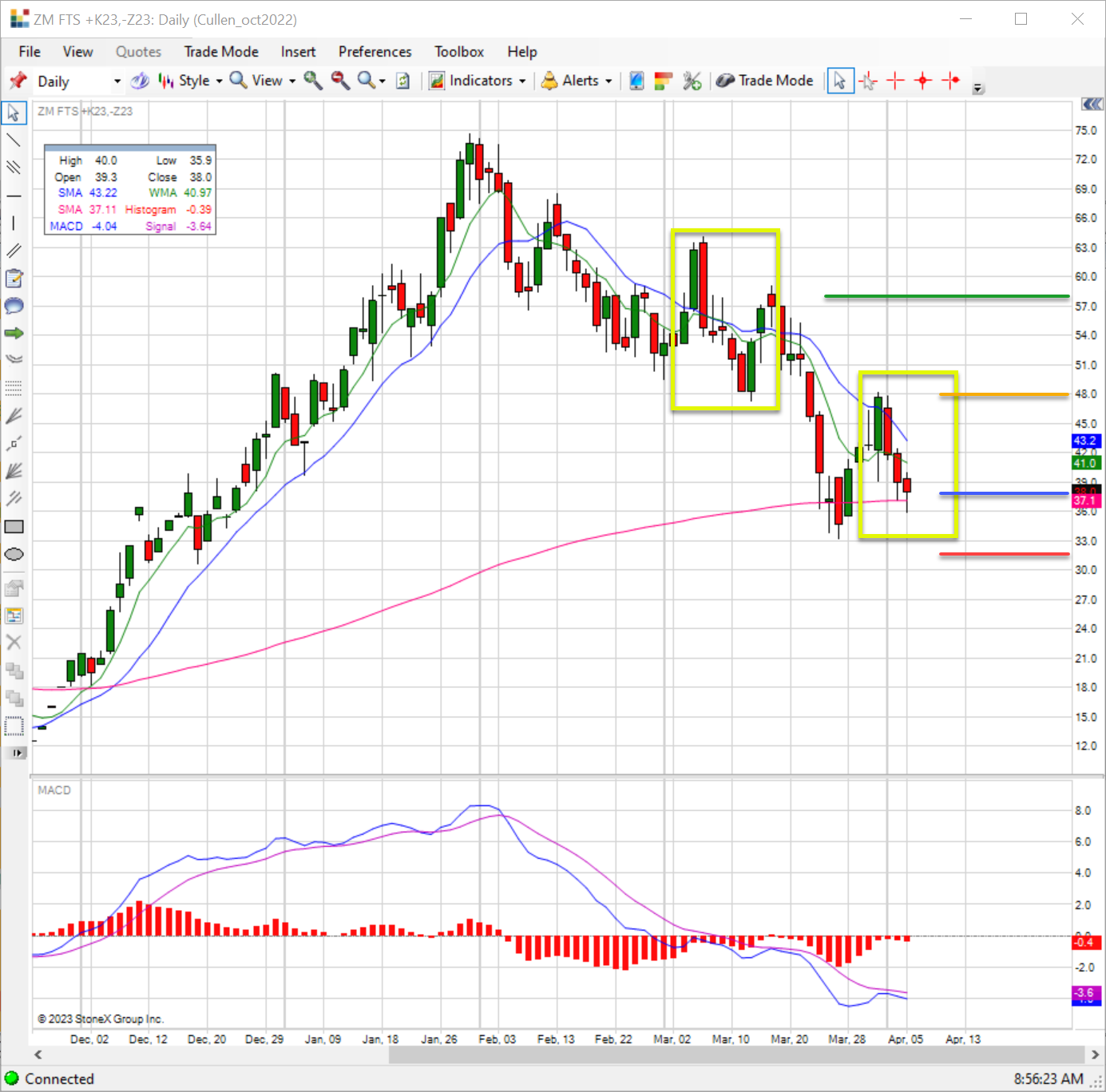Select the double diagonal lines tool
Viewport: 1106px width, 1092px height.
[14, 251]
